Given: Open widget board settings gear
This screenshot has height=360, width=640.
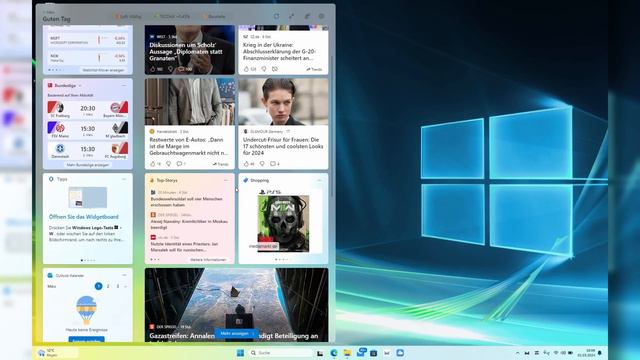Looking at the screenshot, I should (x=322, y=16).
